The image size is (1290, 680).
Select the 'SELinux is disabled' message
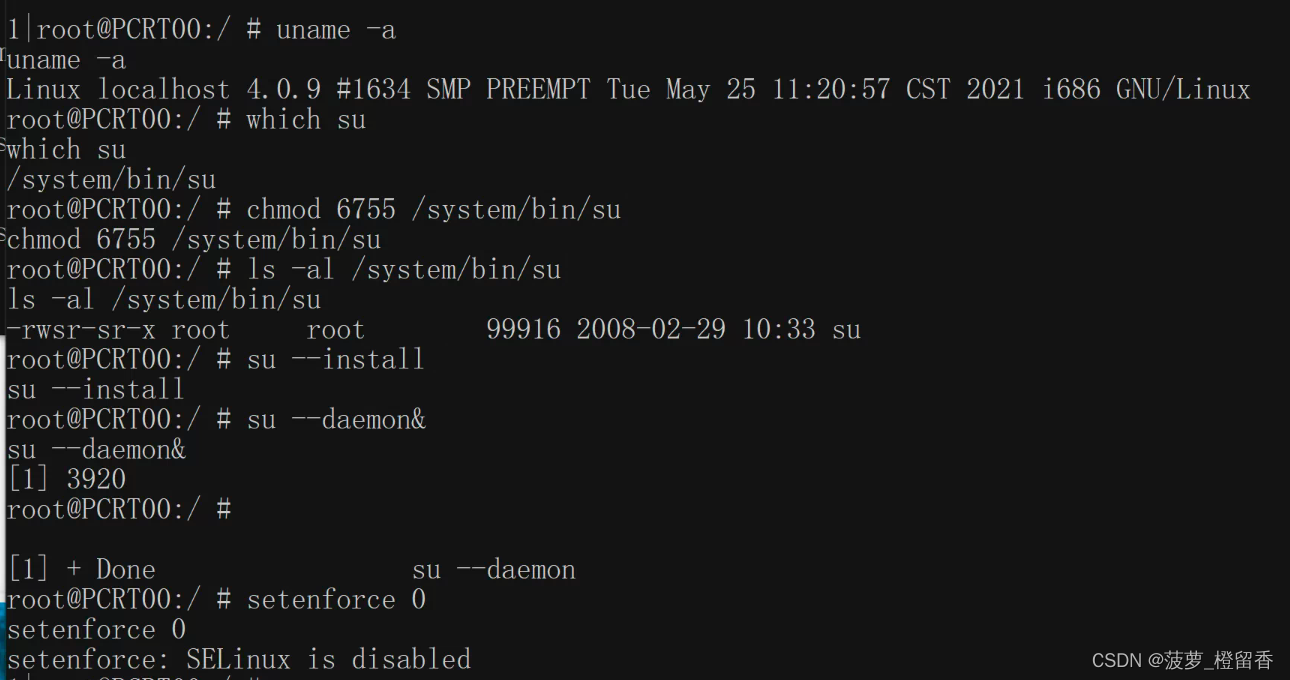pos(328,660)
